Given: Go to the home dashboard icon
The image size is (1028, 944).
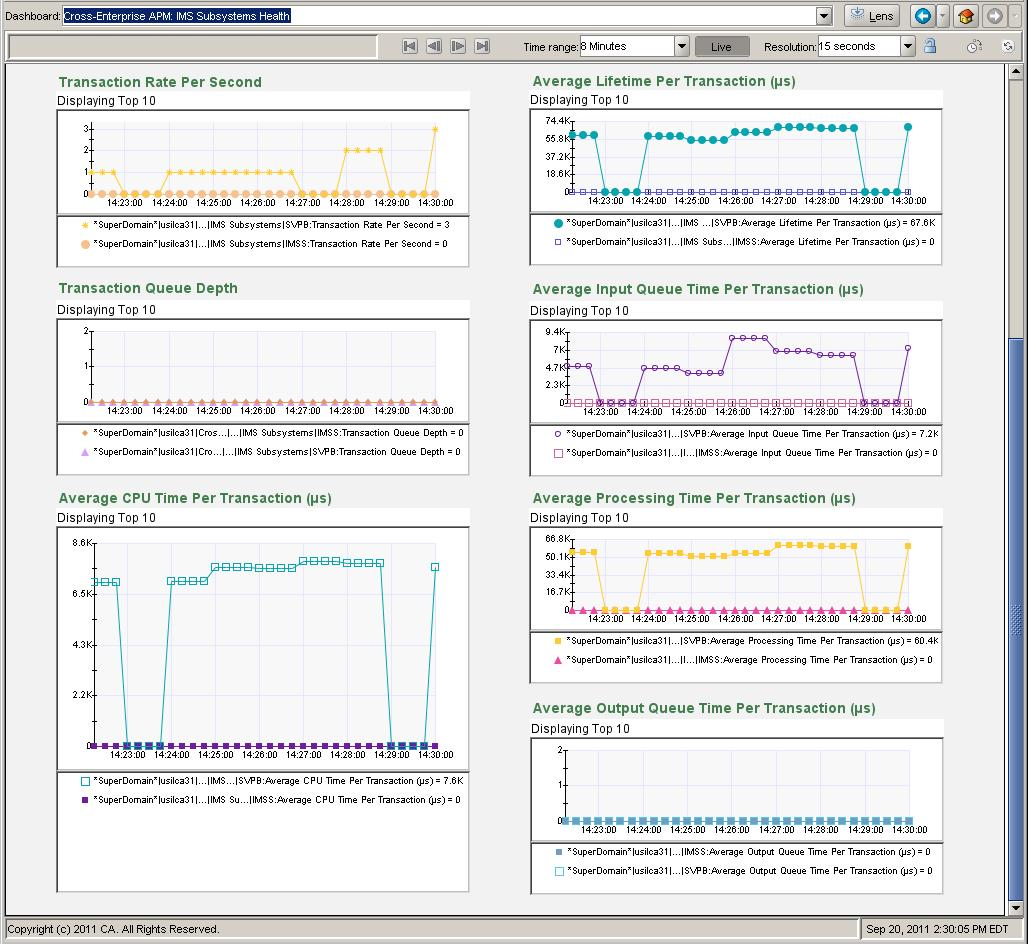Looking at the screenshot, I should click(965, 16).
